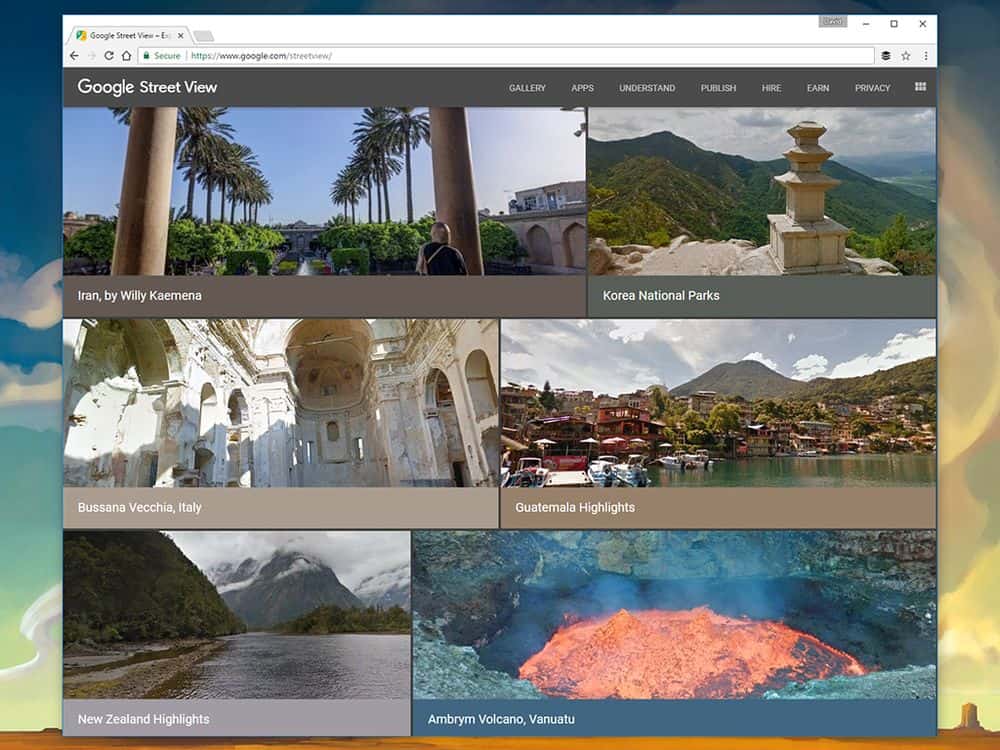Open the Chrome three-dot menu
Image resolution: width=1000 pixels, height=750 pixels.
[x=926, y=56]
